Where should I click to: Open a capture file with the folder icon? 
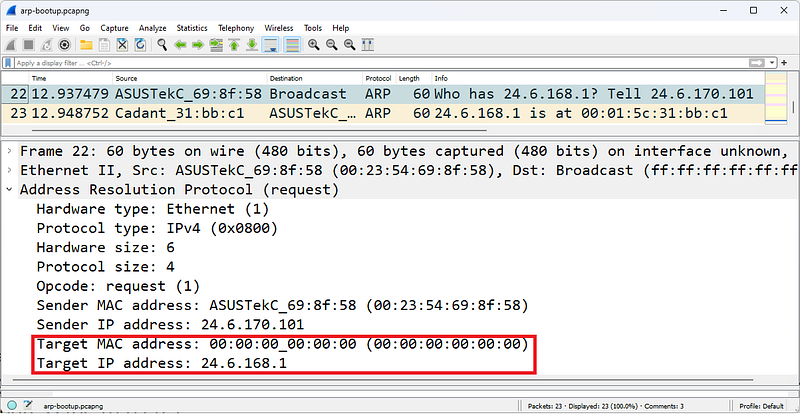[86, 45]
